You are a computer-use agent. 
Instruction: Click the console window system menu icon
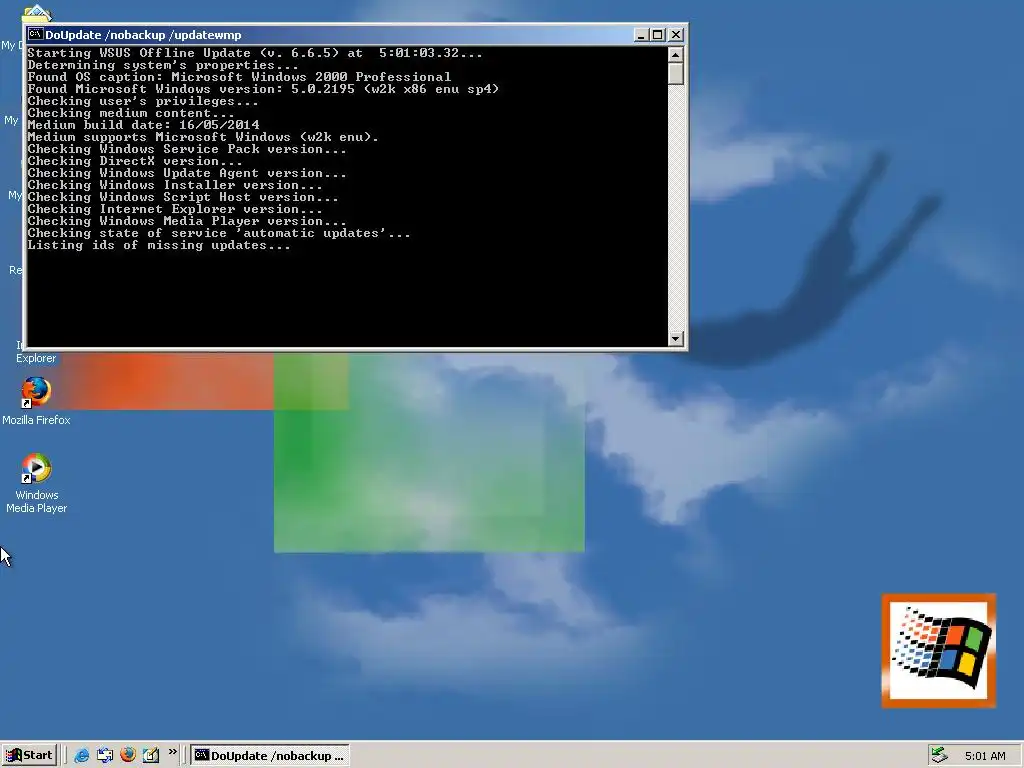click(x=35, y=35)
